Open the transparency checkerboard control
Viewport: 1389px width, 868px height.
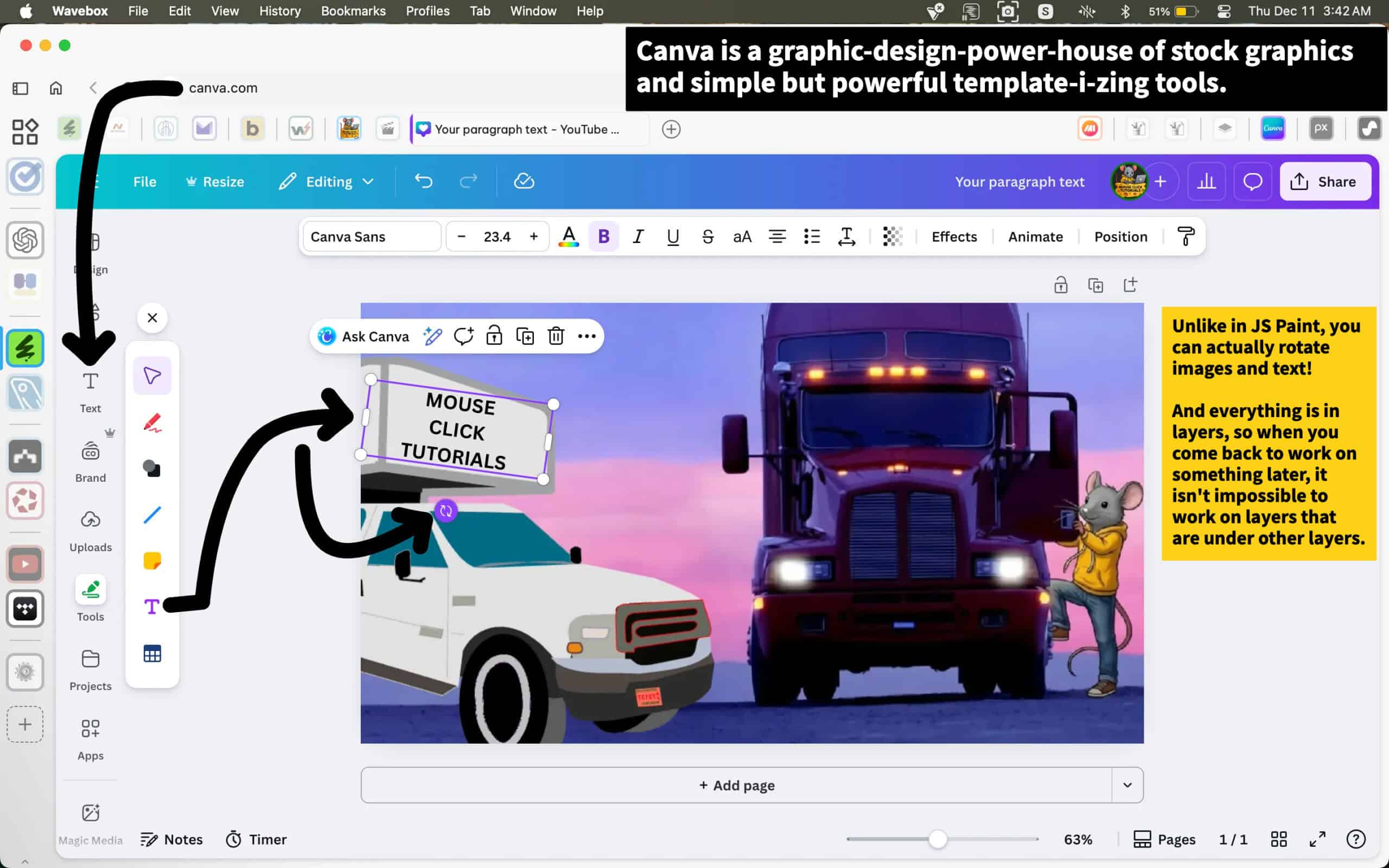tap(892, 237)
